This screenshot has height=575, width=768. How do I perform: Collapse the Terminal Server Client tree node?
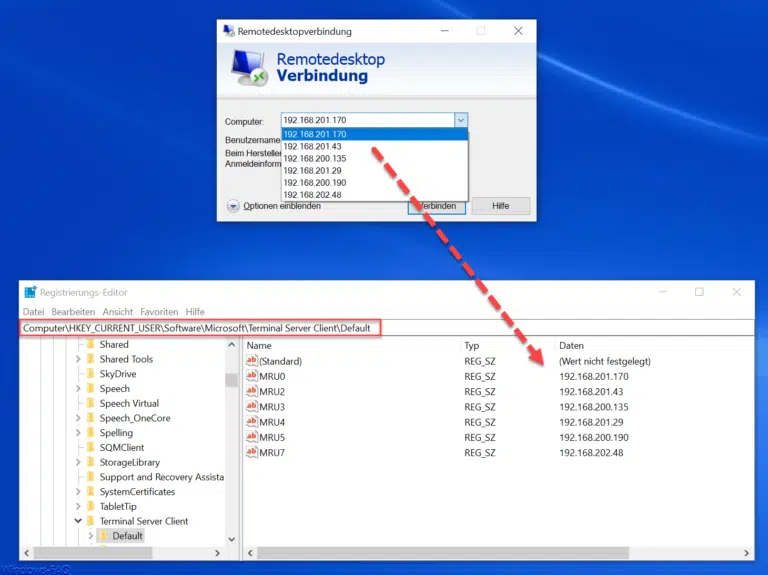(77, 521)
